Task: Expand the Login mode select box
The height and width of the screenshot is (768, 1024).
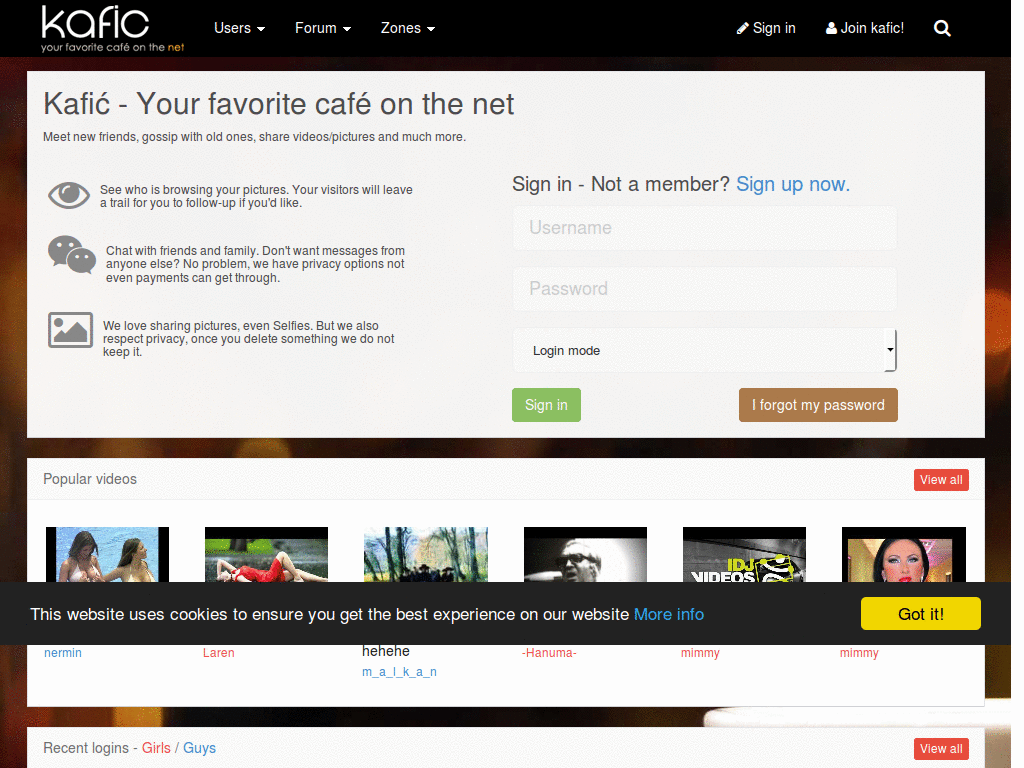Action: 705,350
